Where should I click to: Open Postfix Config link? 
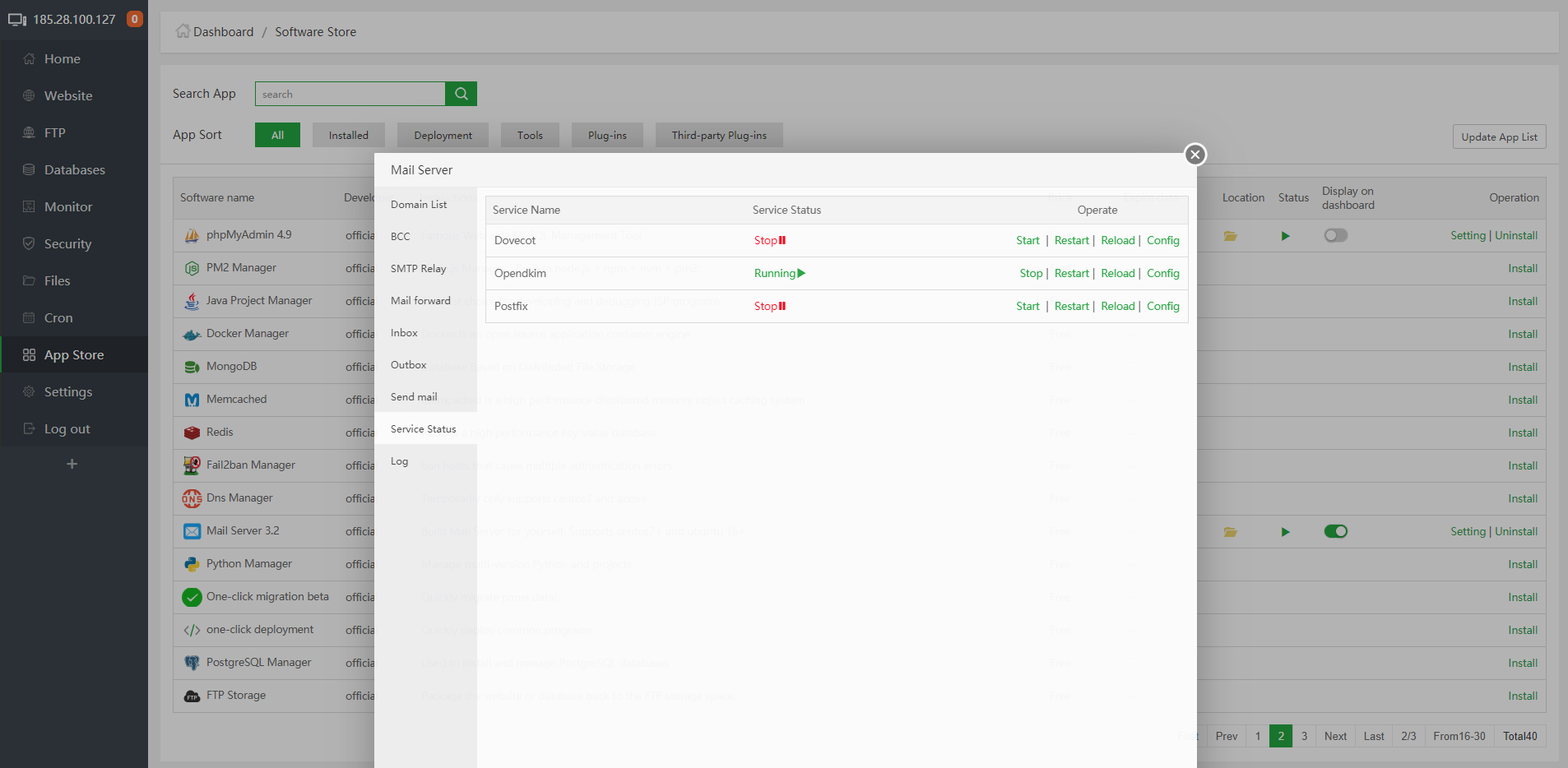pos(1162,307)
